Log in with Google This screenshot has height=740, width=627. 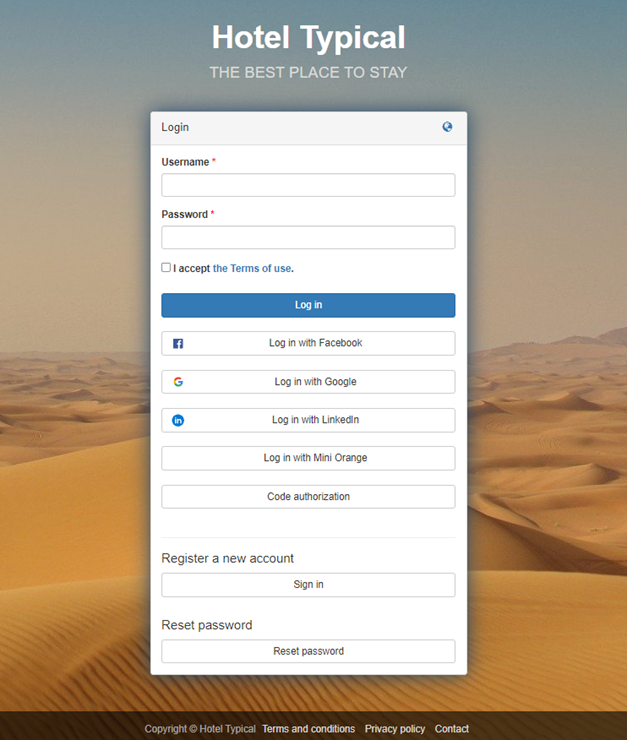tap(308, 382)
